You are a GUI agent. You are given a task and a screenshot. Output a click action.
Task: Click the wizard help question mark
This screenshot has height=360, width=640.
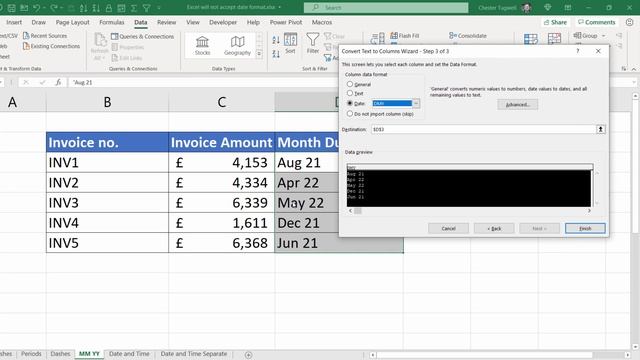click(578, 51)
